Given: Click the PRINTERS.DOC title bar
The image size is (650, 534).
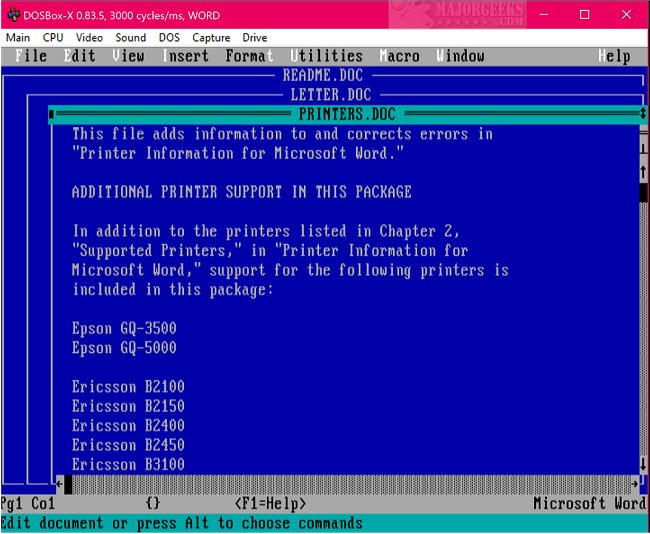Looking at the screenshot, I should 347,114.
